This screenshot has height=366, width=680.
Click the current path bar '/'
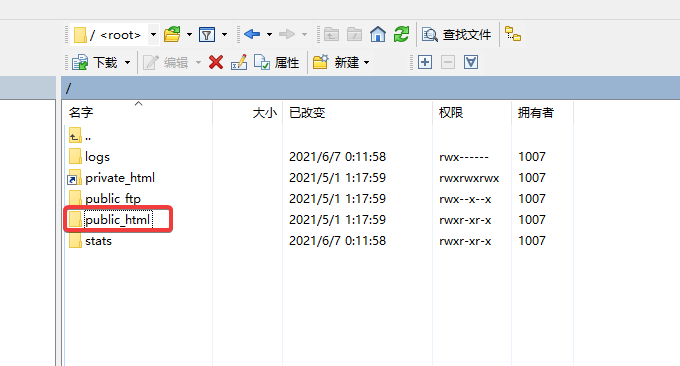tap(370, 88)
